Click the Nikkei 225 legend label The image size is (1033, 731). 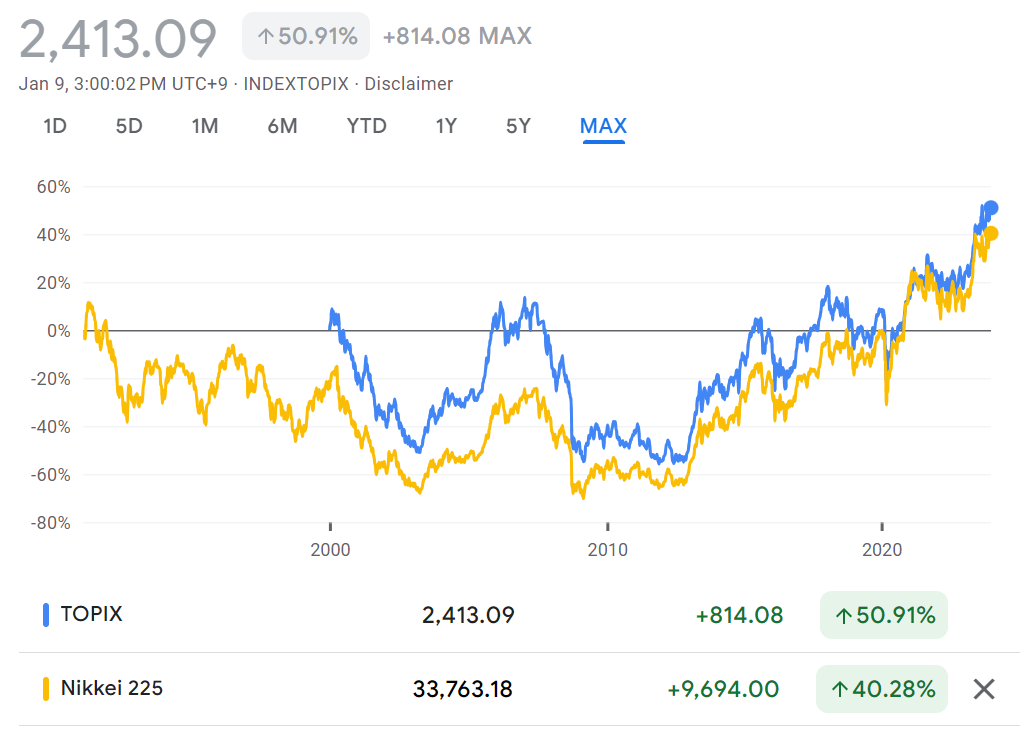coord(112,688)
